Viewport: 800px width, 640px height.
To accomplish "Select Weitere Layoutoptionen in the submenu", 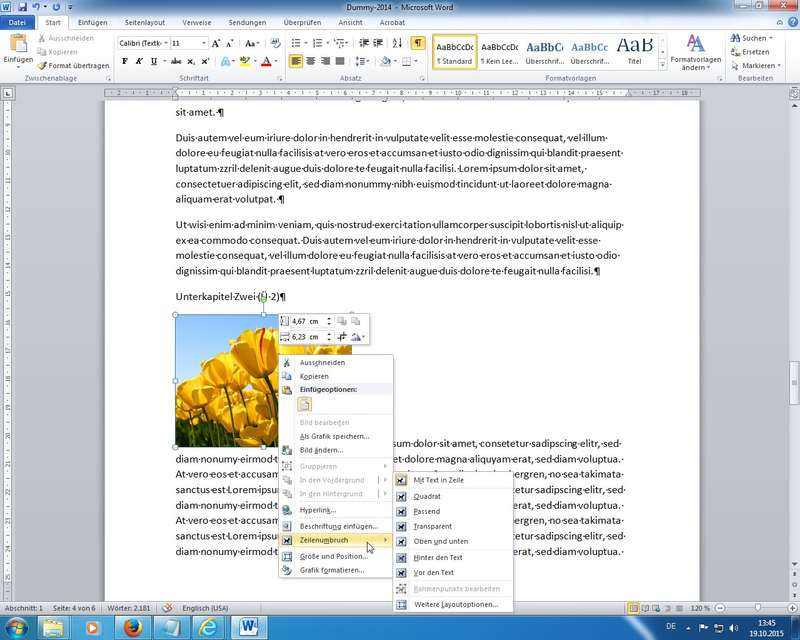I will click(x=455, y=604).
